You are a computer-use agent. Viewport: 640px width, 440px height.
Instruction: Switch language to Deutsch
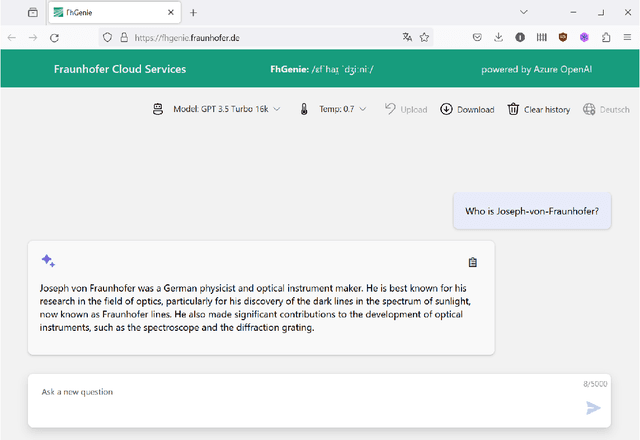[x=607, y=109]
